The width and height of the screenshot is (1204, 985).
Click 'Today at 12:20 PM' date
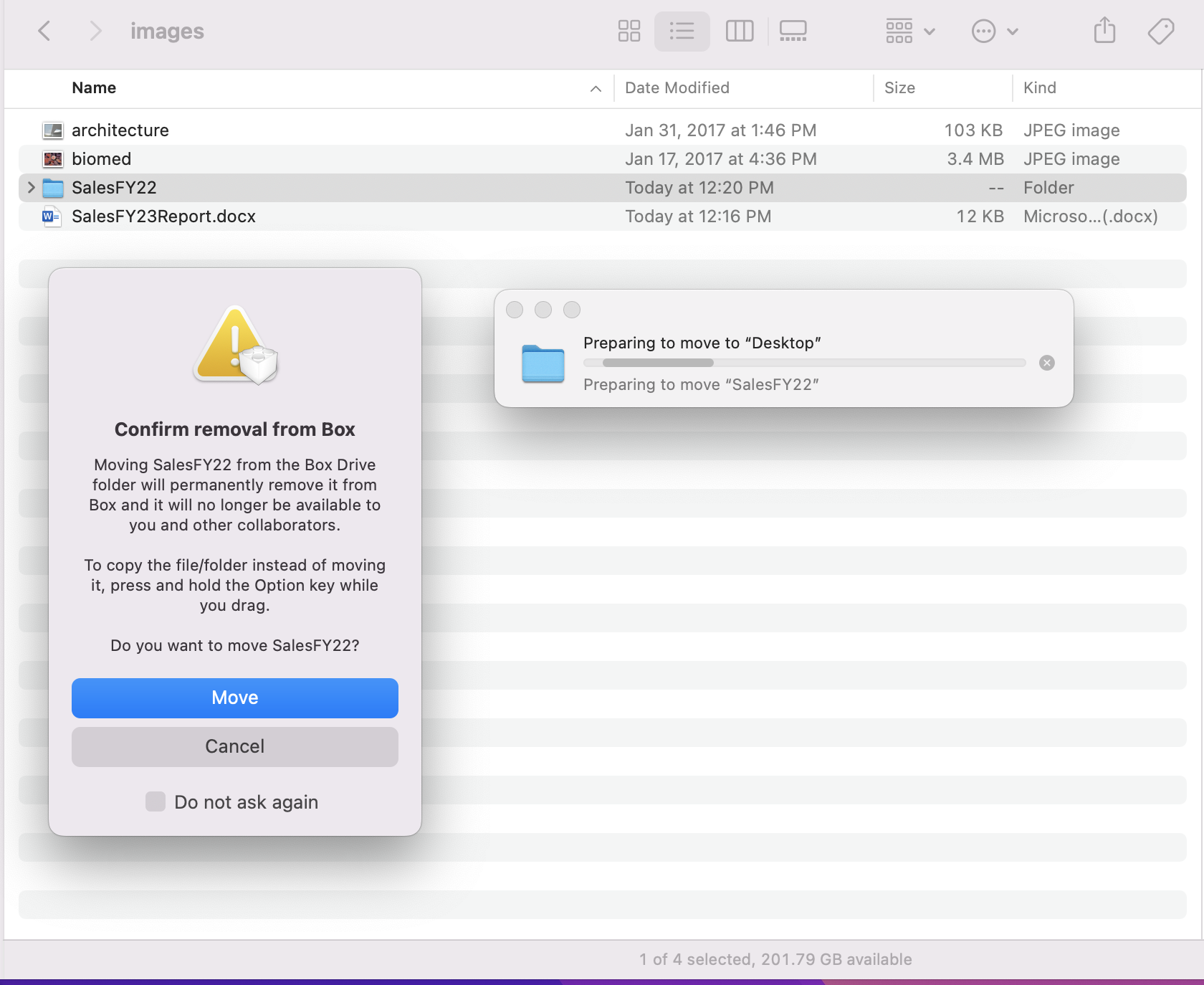tap(699, 187)
